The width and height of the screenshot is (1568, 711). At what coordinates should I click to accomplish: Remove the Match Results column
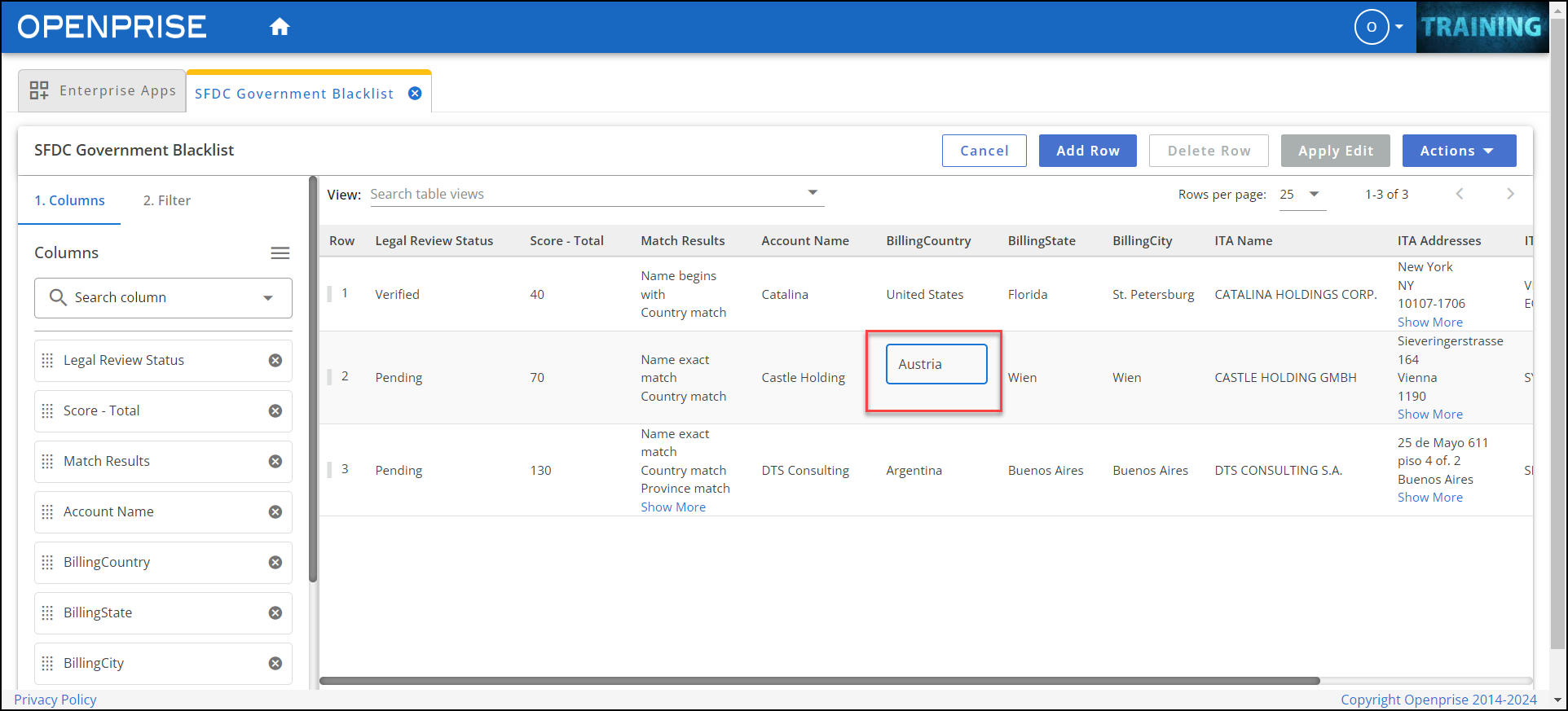coord(275,462)
